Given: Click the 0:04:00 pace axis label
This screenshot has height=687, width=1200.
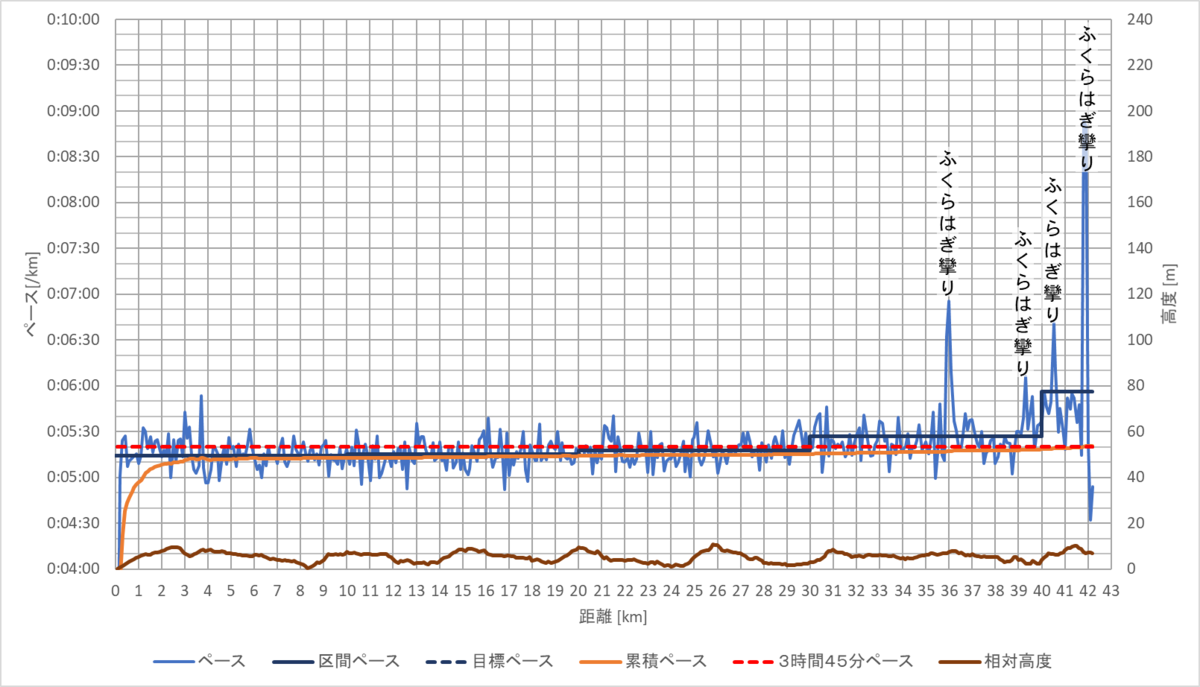Looking at the screenshot, I should coord(75,569).
